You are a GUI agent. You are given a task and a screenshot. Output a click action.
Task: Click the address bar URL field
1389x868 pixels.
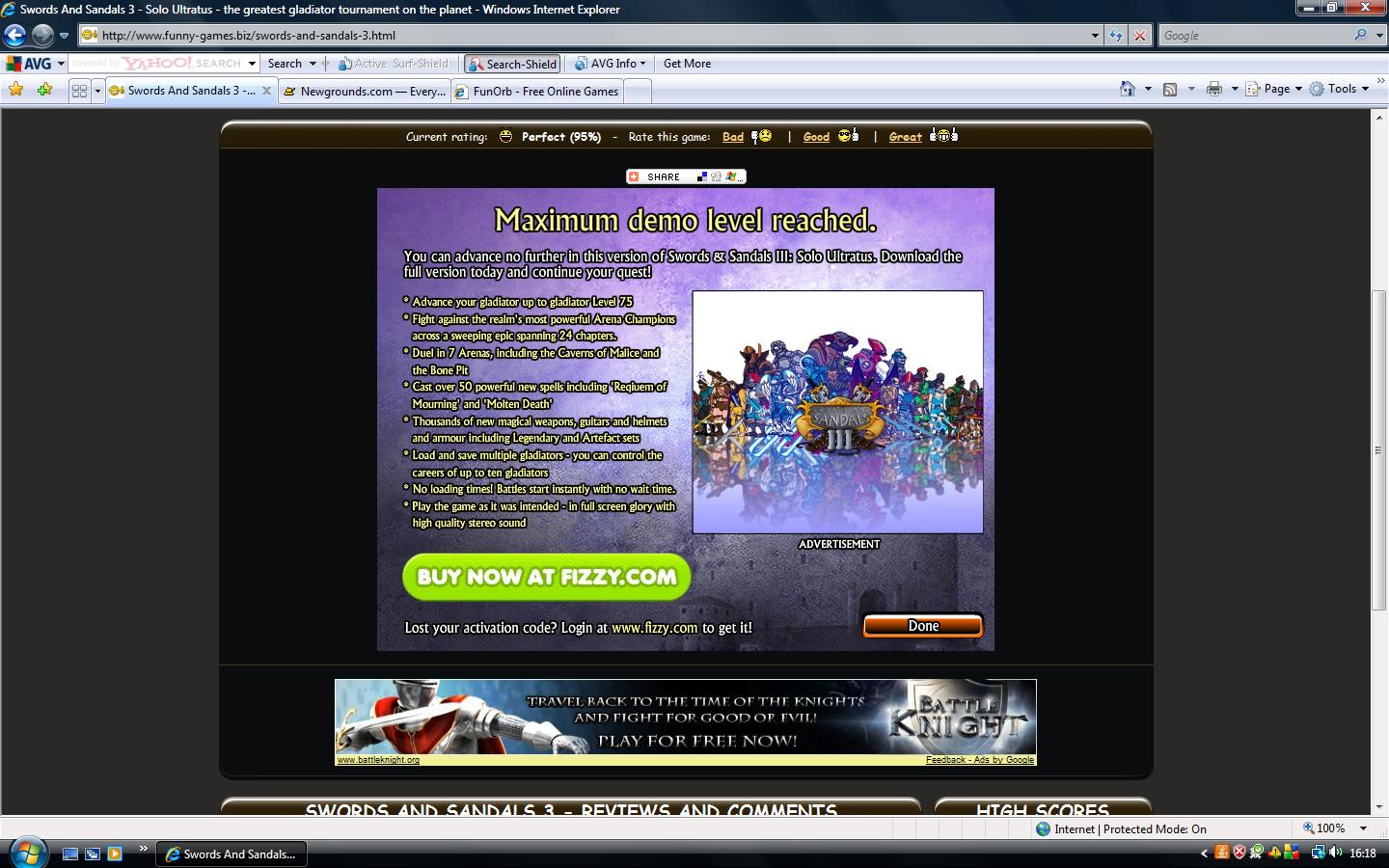tap(588, 36)
